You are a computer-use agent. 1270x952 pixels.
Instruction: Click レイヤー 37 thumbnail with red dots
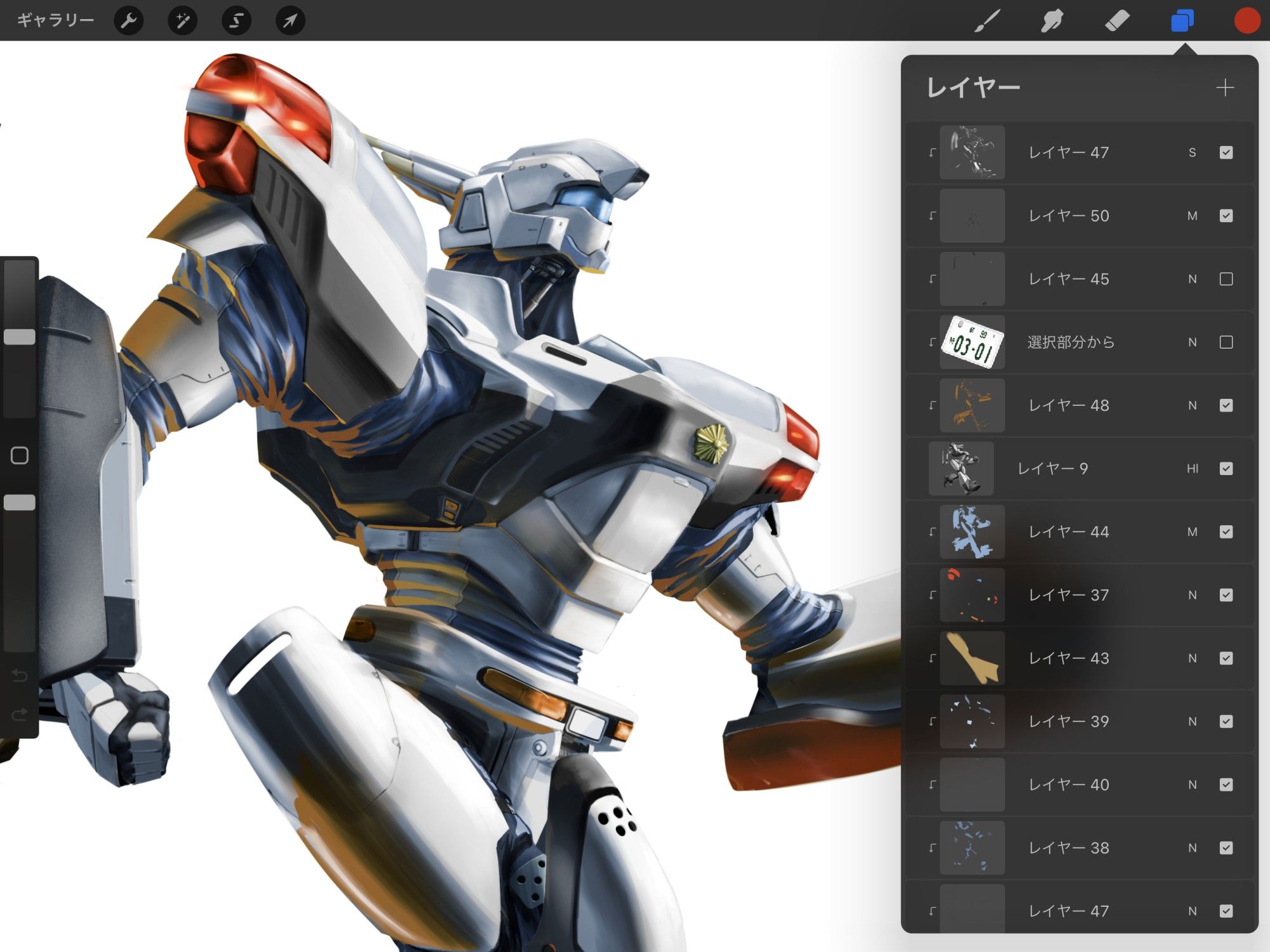click(x=972, y=595)
